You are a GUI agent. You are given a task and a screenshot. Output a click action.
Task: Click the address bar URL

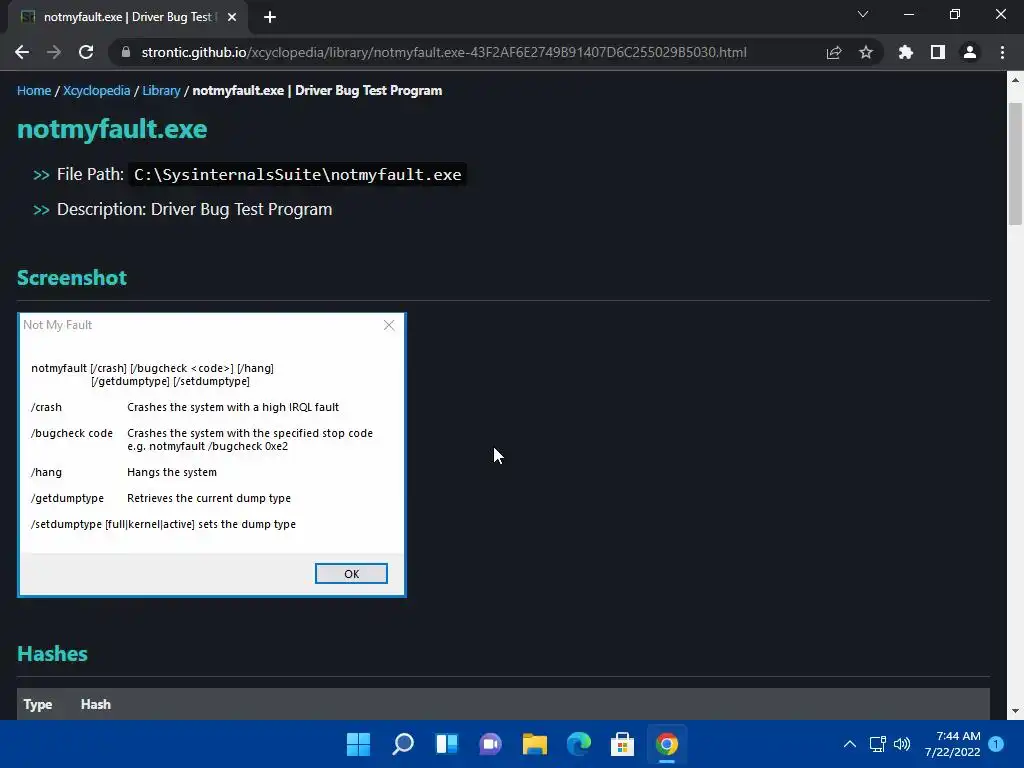pyautogui.click(x=444, y=52)
